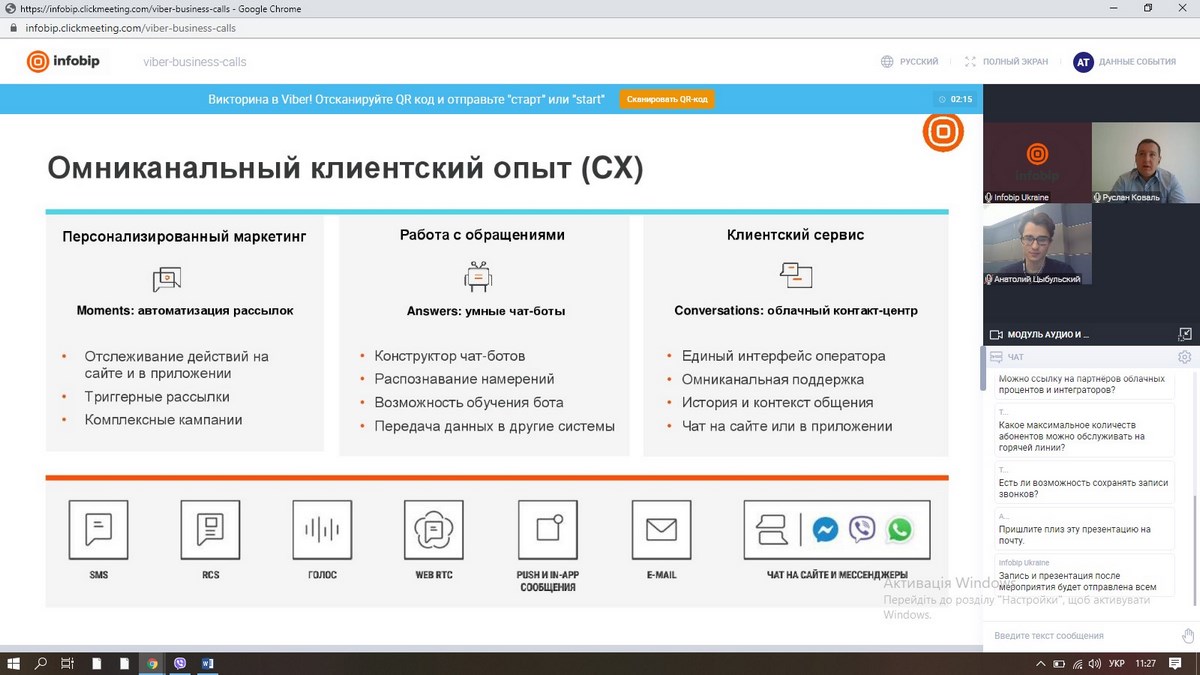The image size is (1200, 675).
Task: Show hidden system tray icons
Action: 1041,663
